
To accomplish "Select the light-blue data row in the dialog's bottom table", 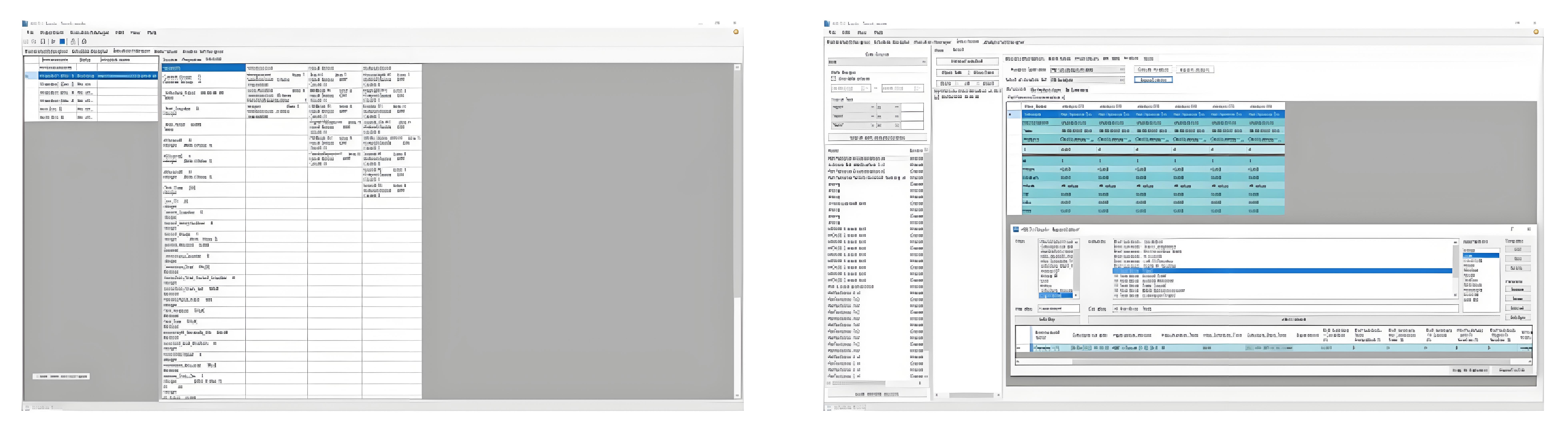I will [1281, 348].
